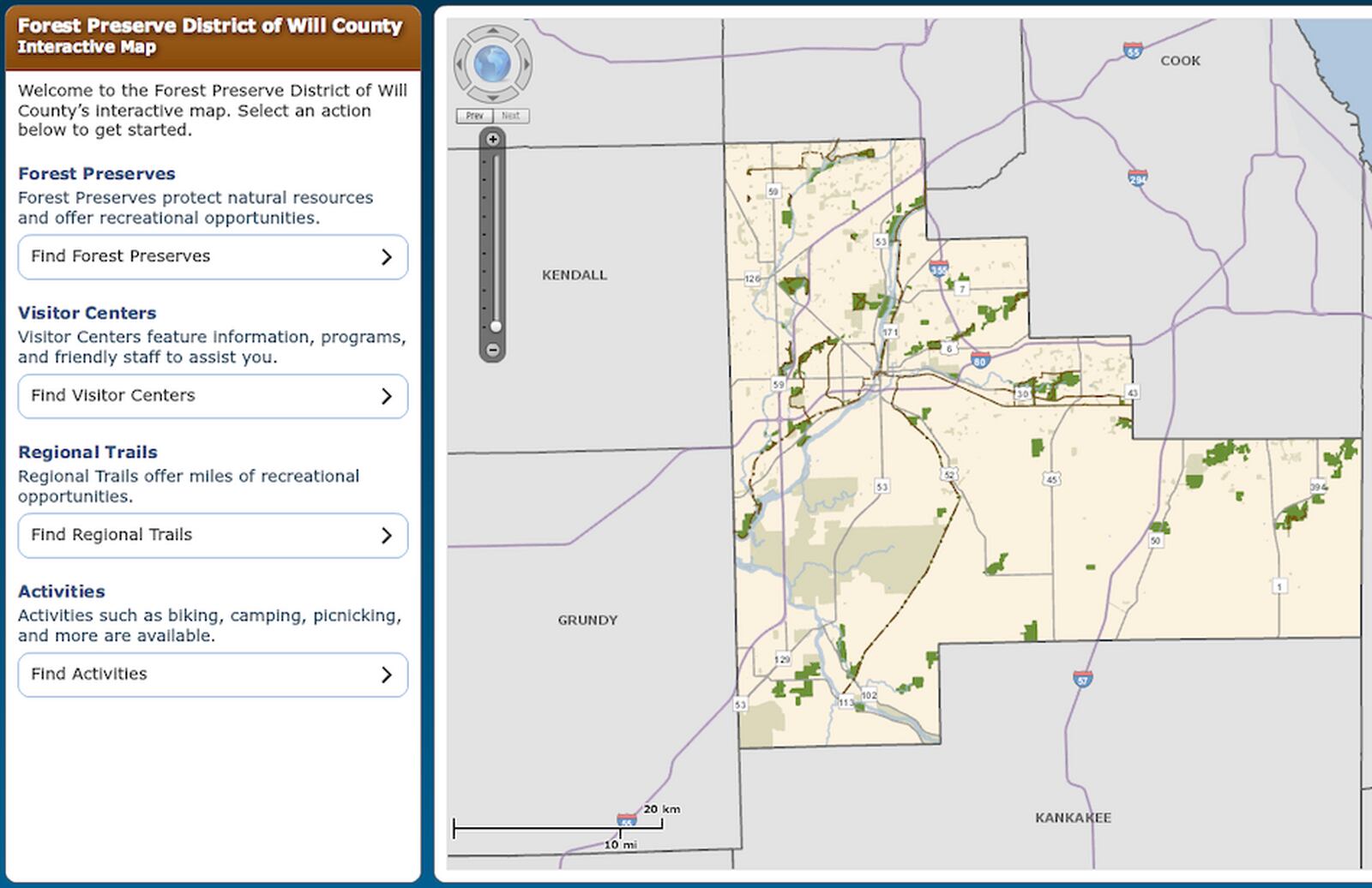Expand Find Visitor Centers with its chevron
Image resolution: width=1372 pixels, height=888 pixels.
[388, 396]
